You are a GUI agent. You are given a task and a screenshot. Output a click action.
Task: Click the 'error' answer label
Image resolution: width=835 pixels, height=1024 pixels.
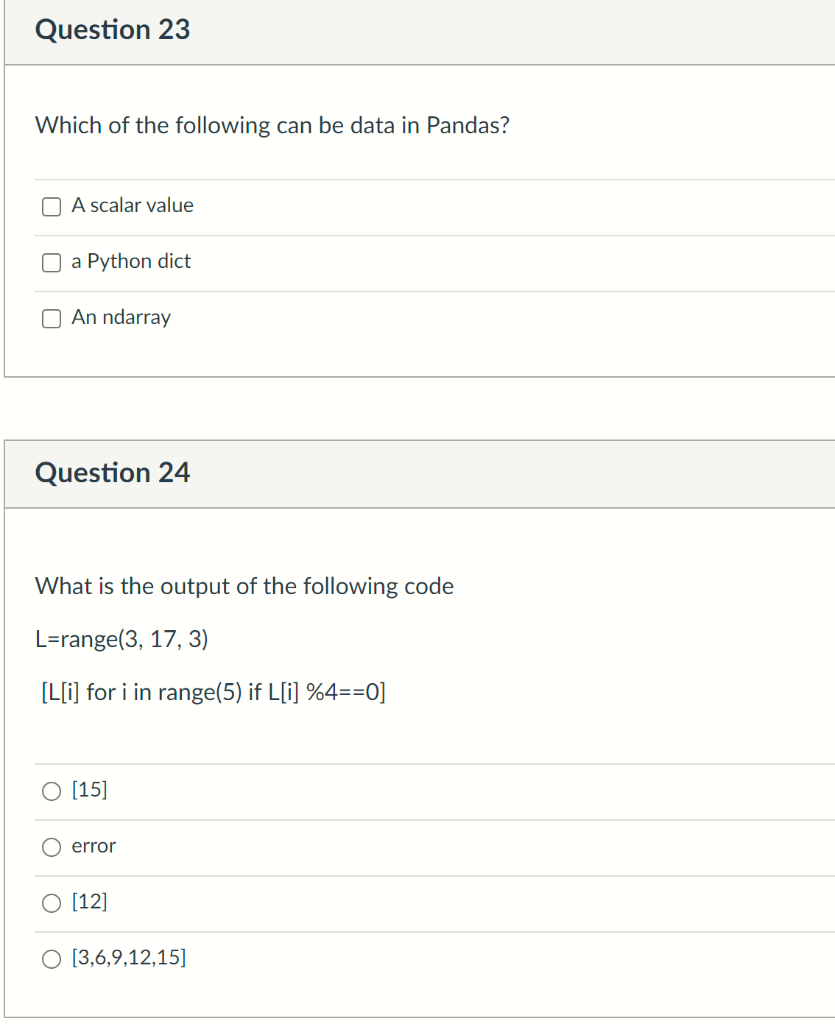pos(93,846)
